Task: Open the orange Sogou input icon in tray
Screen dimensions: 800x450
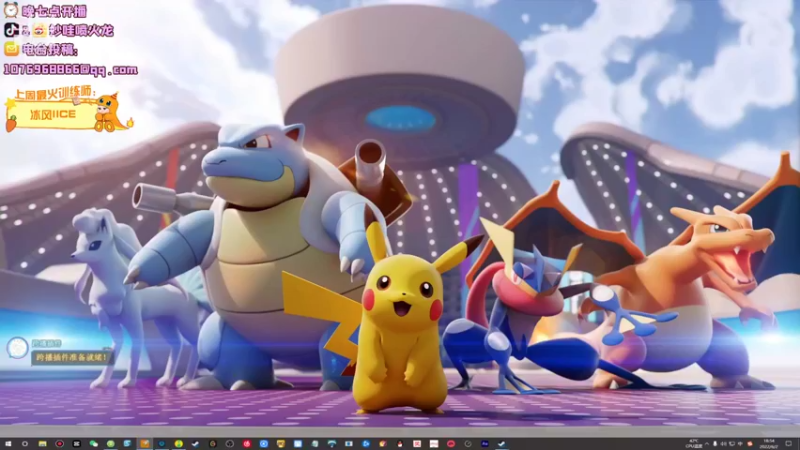Action: [750, 444]
